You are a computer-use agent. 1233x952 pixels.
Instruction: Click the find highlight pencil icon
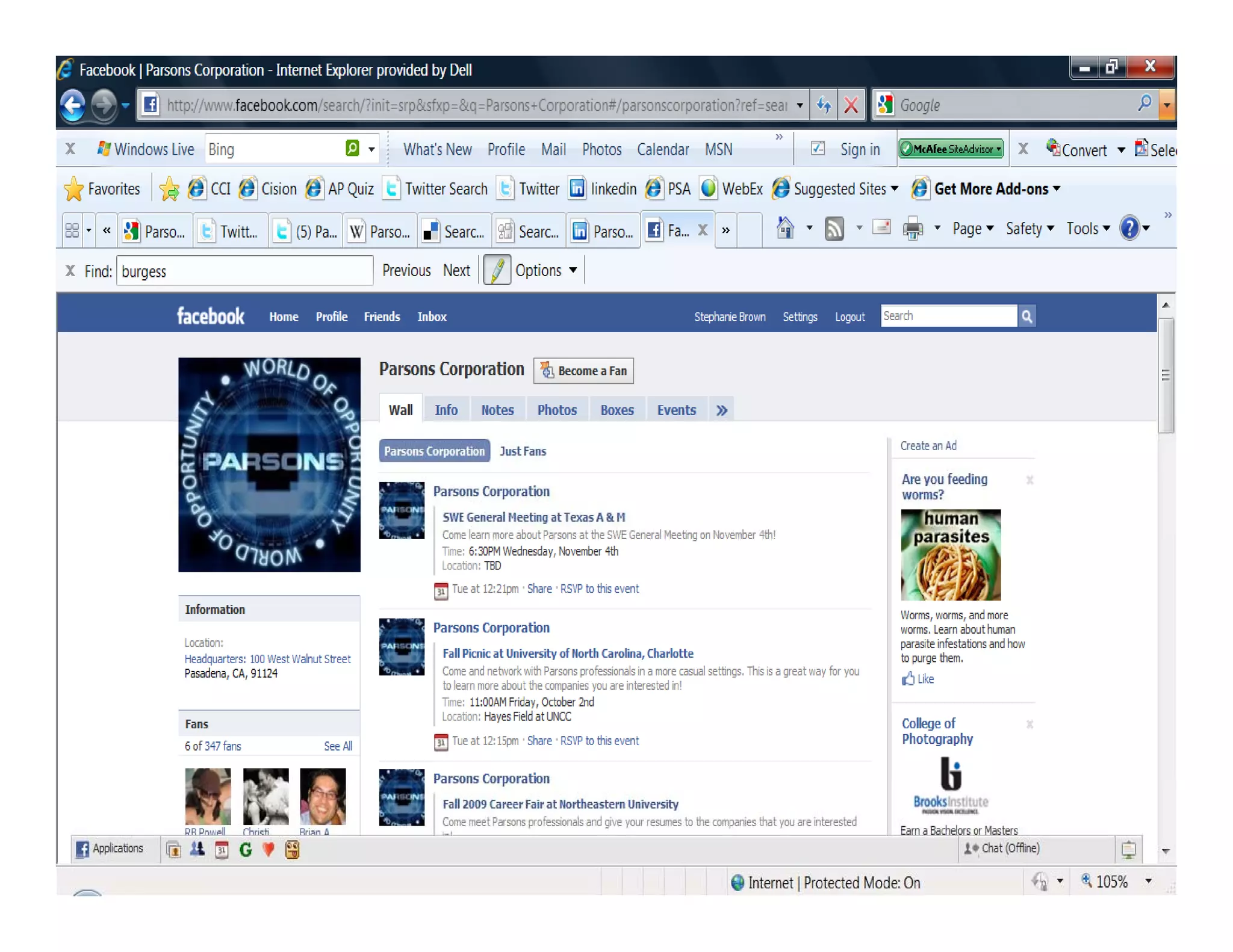coord(497,270)
